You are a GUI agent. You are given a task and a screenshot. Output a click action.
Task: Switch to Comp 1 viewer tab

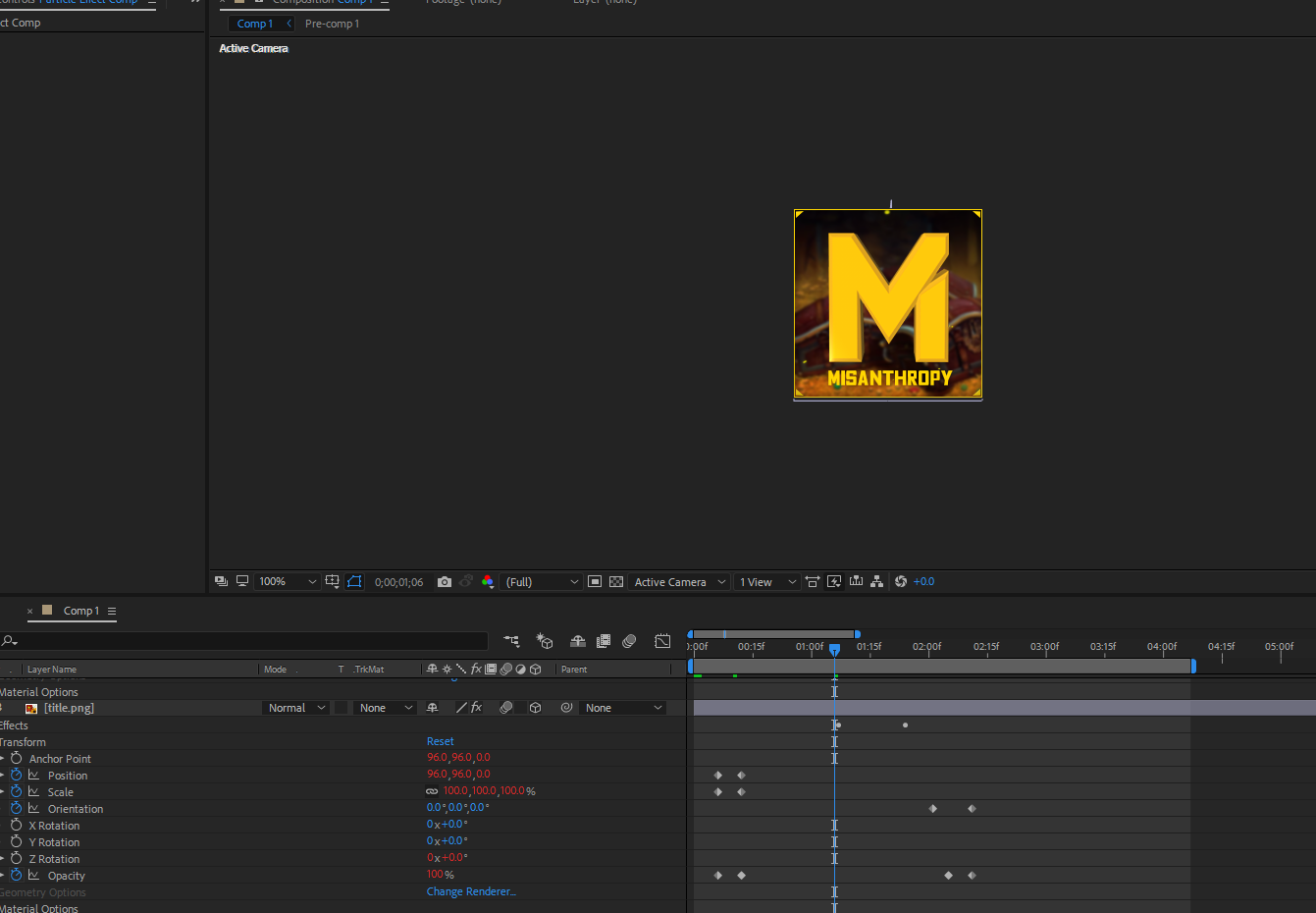[x=255, y=24]
